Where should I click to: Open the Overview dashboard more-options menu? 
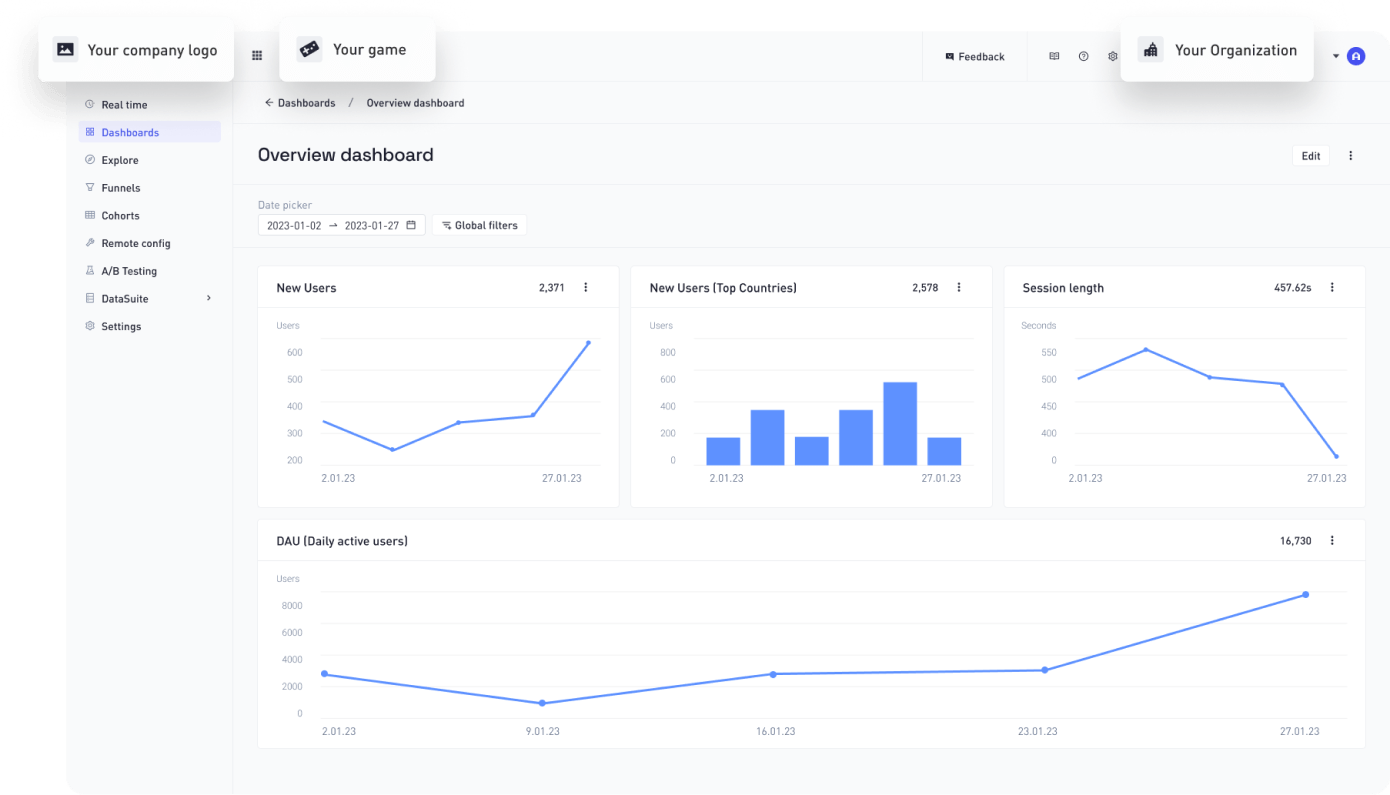tap(1351, 156)
